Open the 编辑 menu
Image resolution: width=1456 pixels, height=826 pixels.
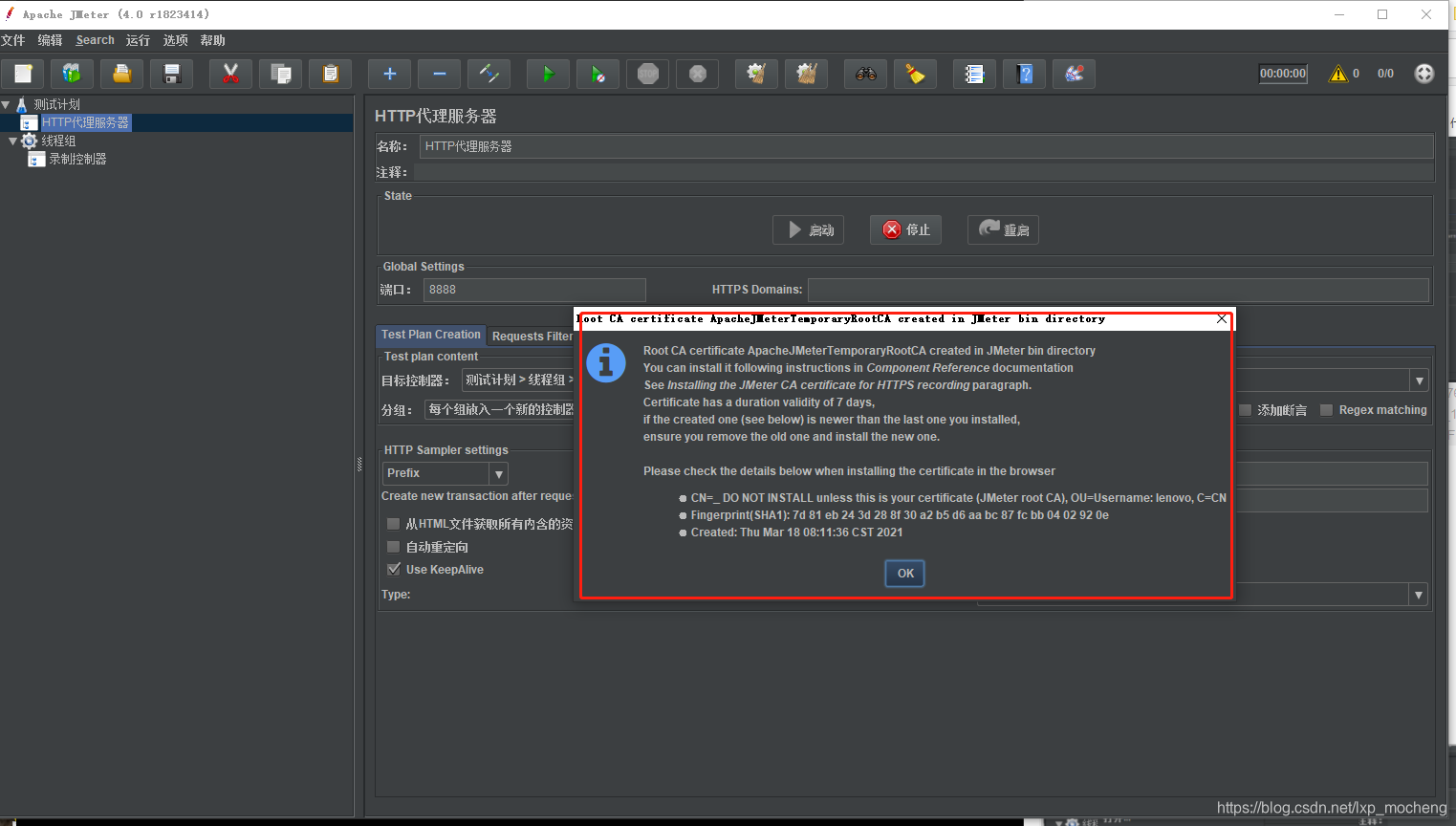click(x=50, y=40)
